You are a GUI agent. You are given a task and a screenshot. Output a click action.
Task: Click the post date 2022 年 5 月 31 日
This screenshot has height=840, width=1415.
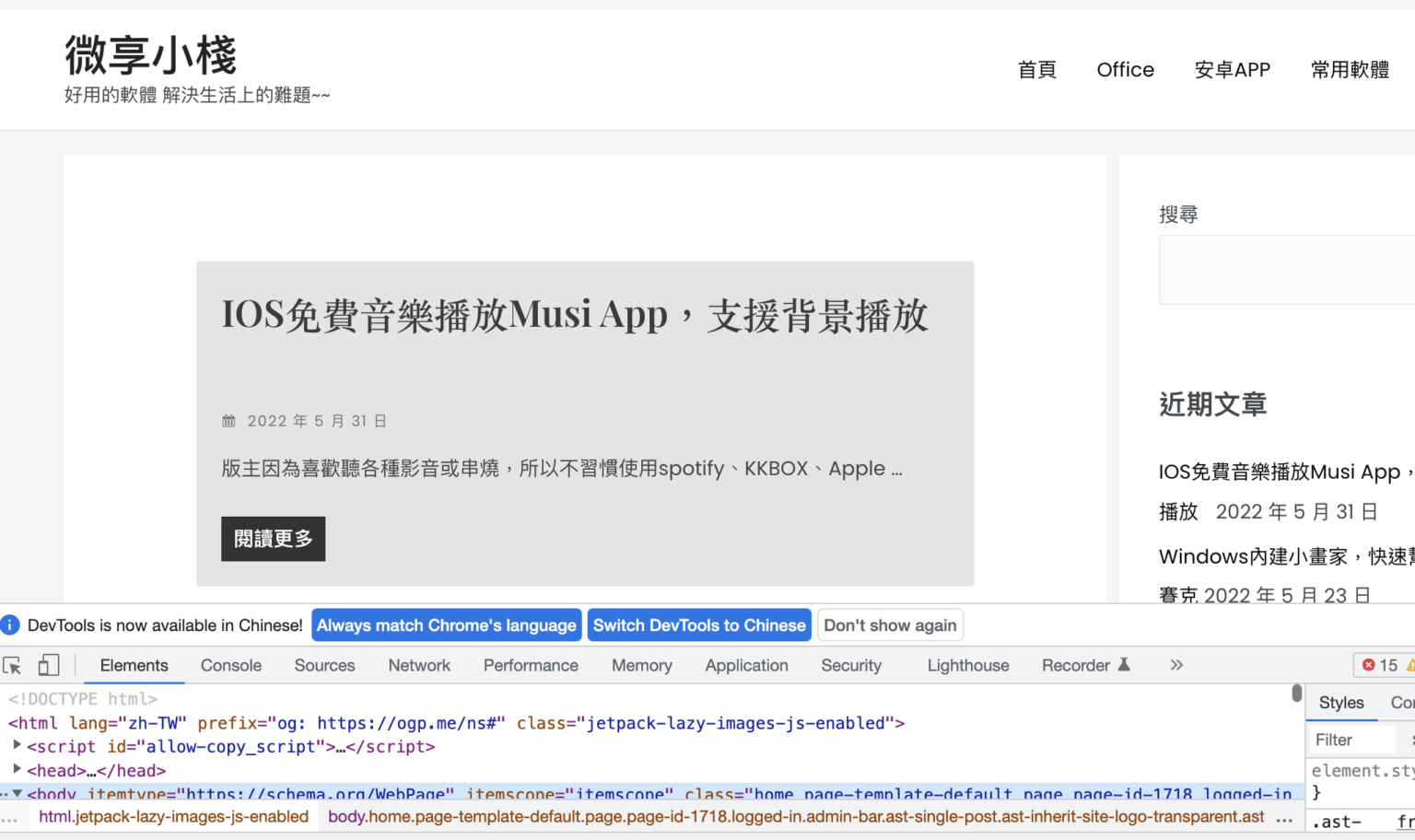317,421
